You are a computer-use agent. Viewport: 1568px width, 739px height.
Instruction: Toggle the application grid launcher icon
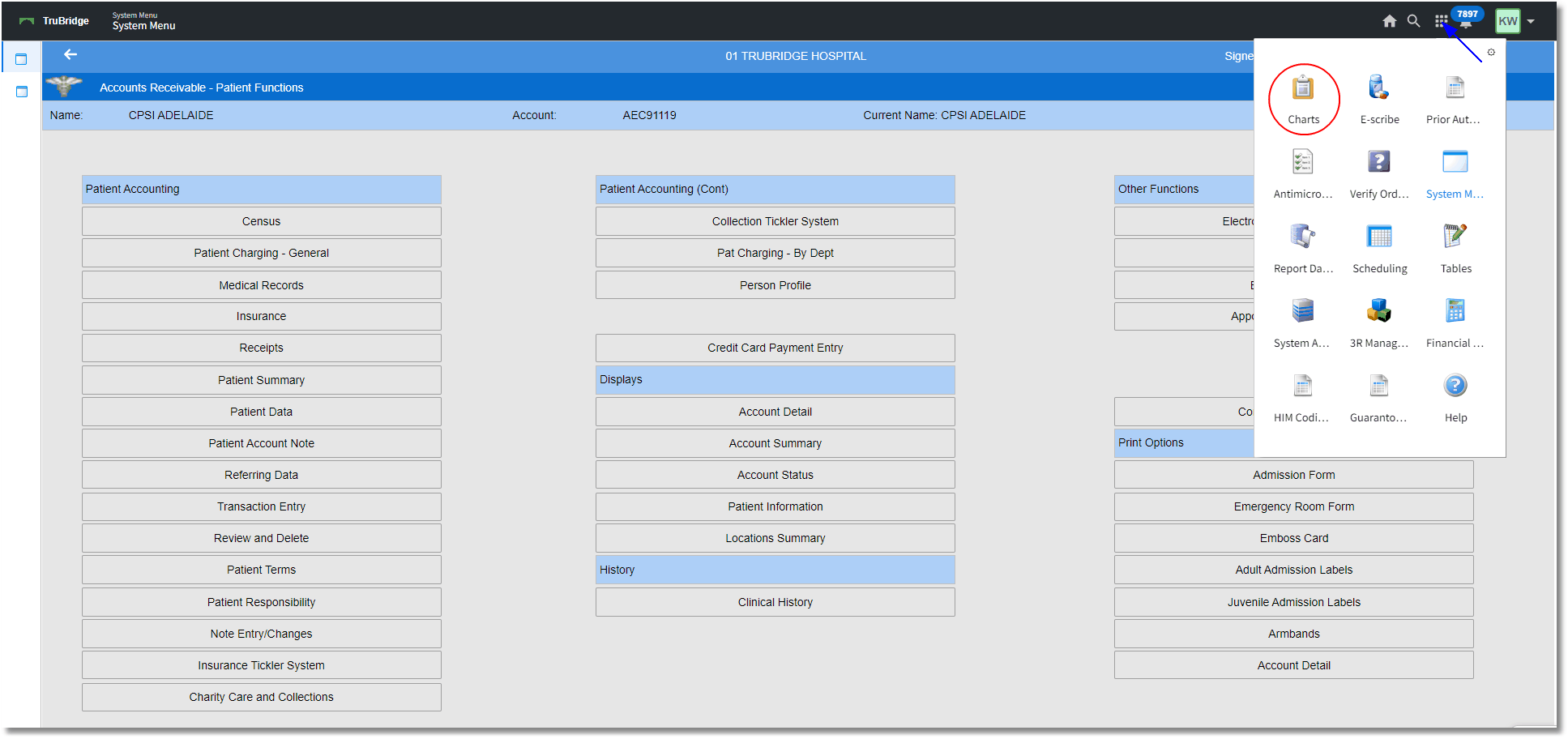(x=1441, y=21)
